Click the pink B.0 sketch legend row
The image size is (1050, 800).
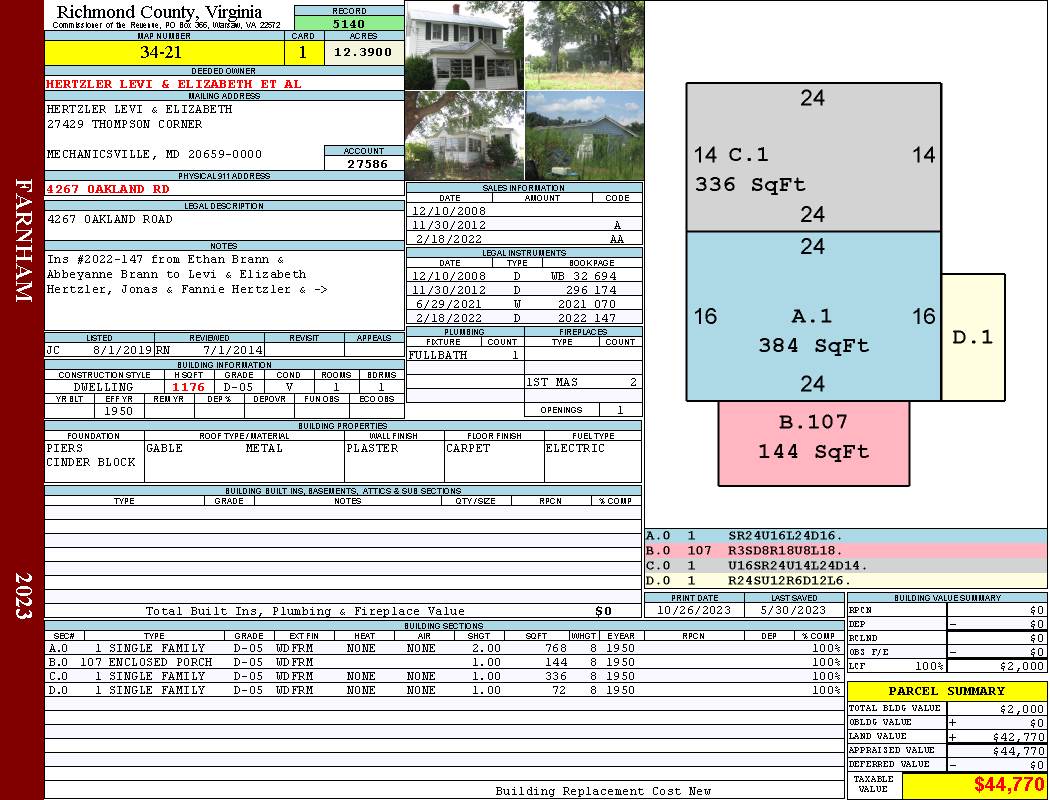pos(845,550)
